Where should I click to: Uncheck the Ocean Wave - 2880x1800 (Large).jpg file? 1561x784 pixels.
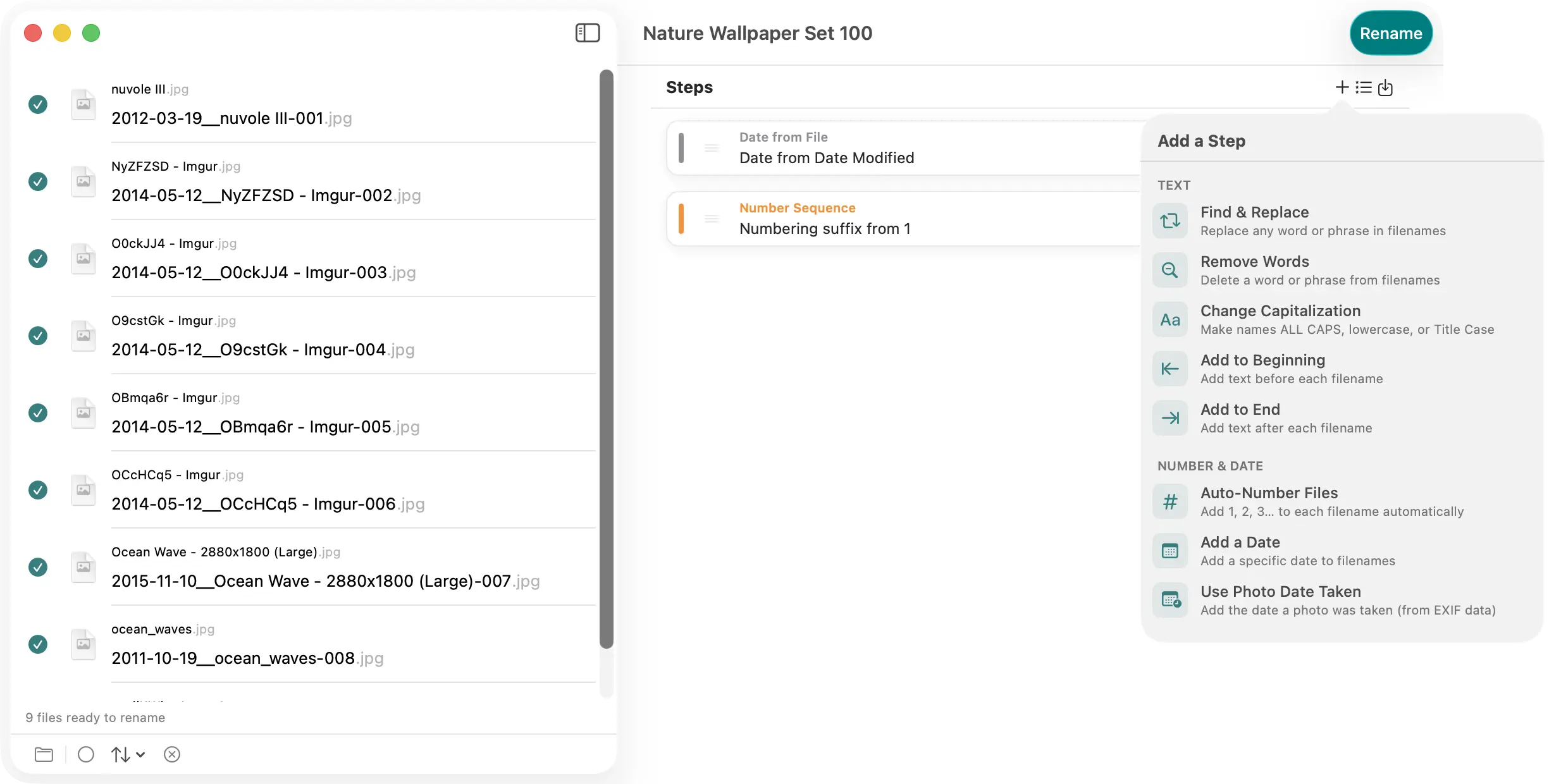coord(38,567)
